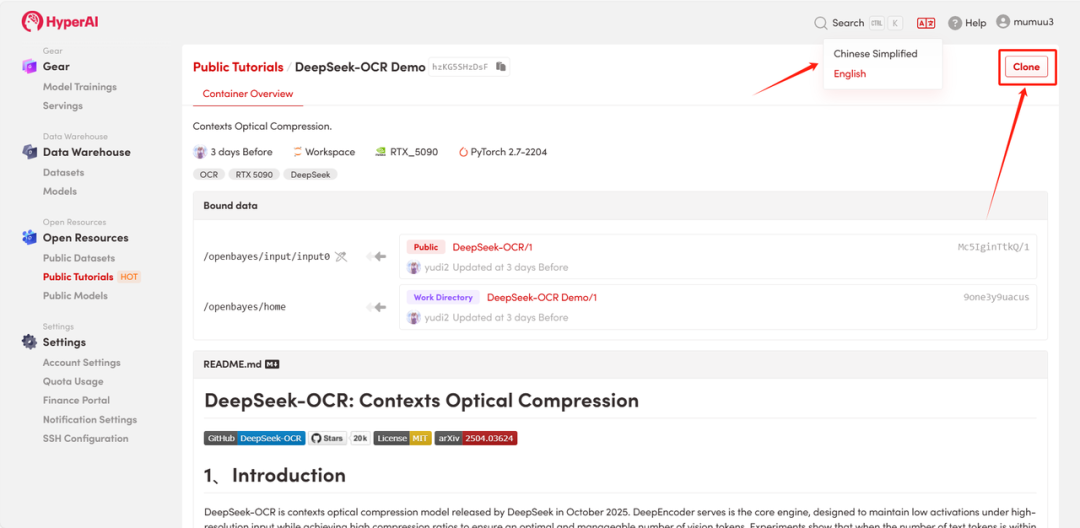This screenshot has height=528, width=1080.
Task: Open the DeepSeek-OCR/1 bound dataset link
Action: tap(492, 247)
